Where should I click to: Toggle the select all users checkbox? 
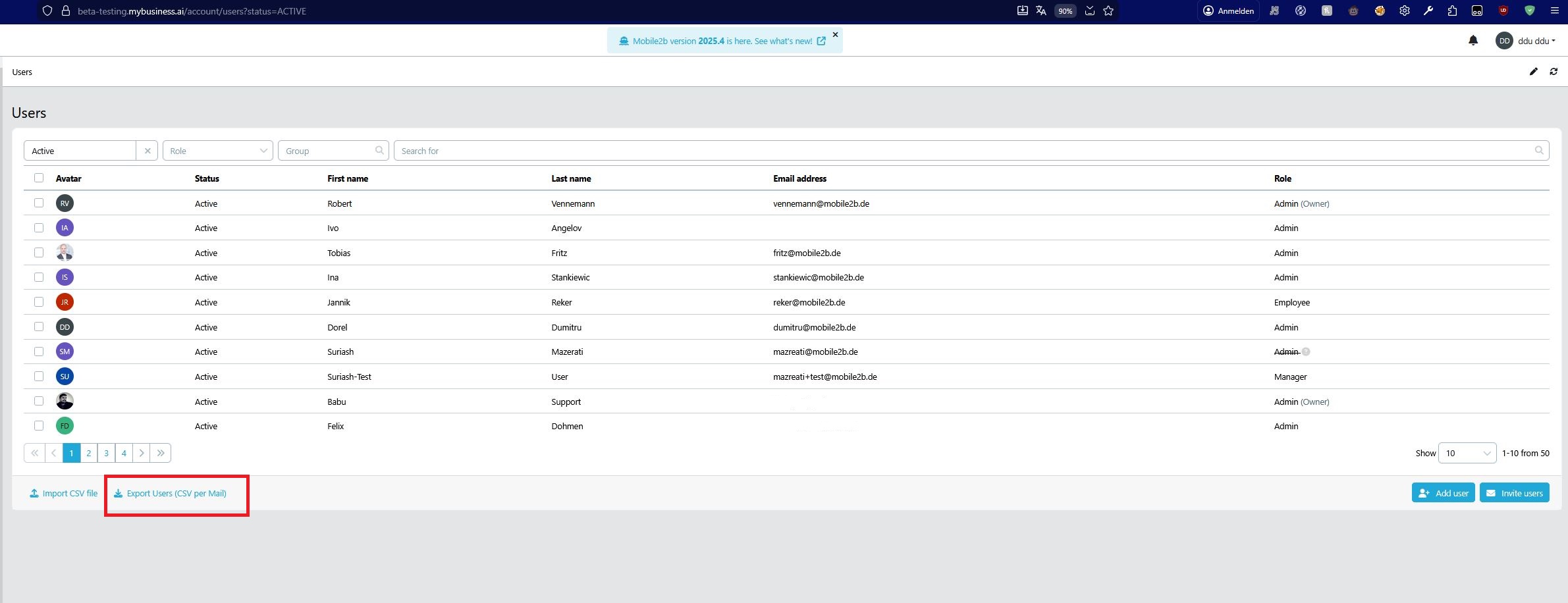coord(39,178)
